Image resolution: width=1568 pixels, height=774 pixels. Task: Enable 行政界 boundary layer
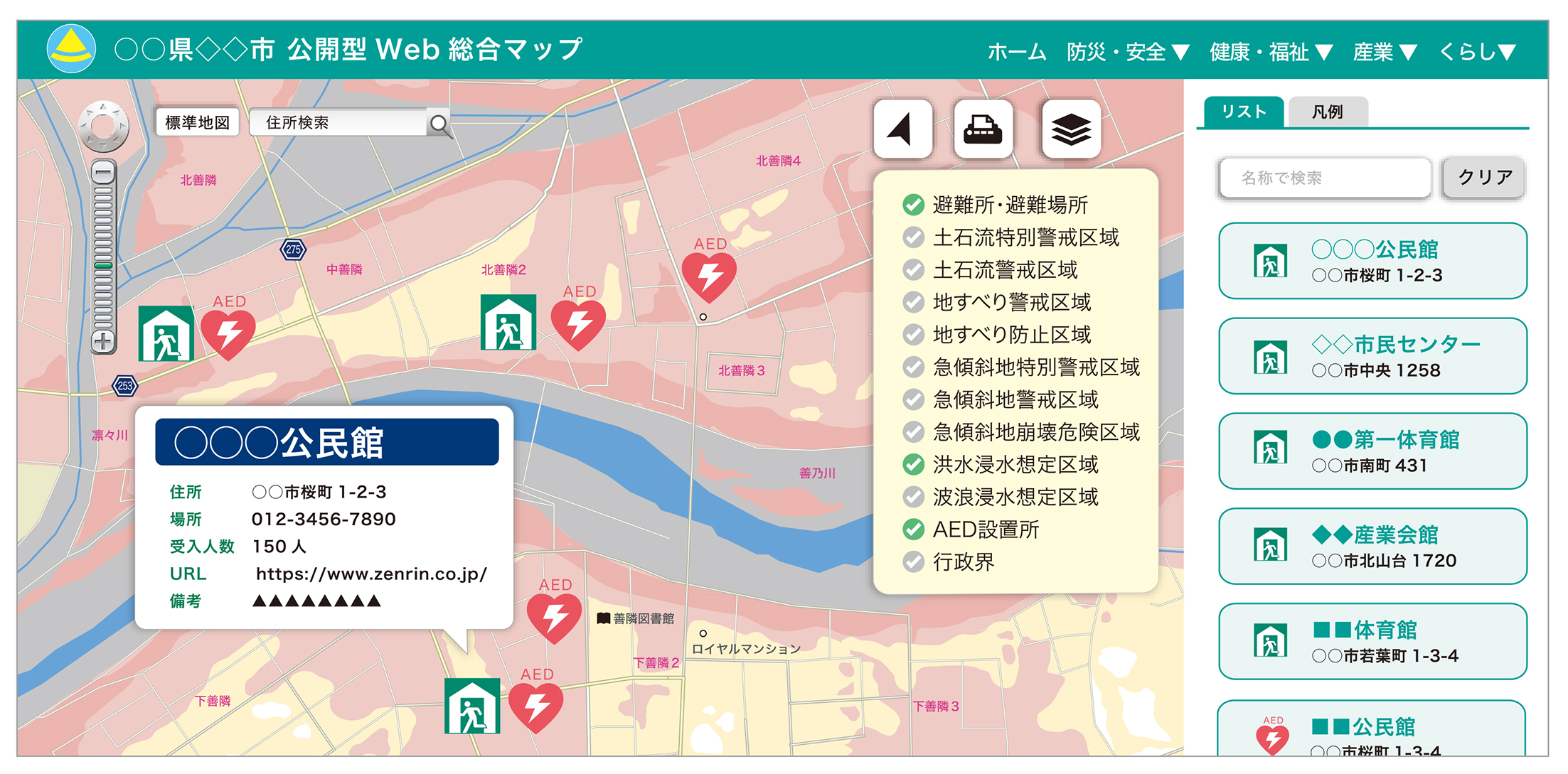tap(913, 562)
